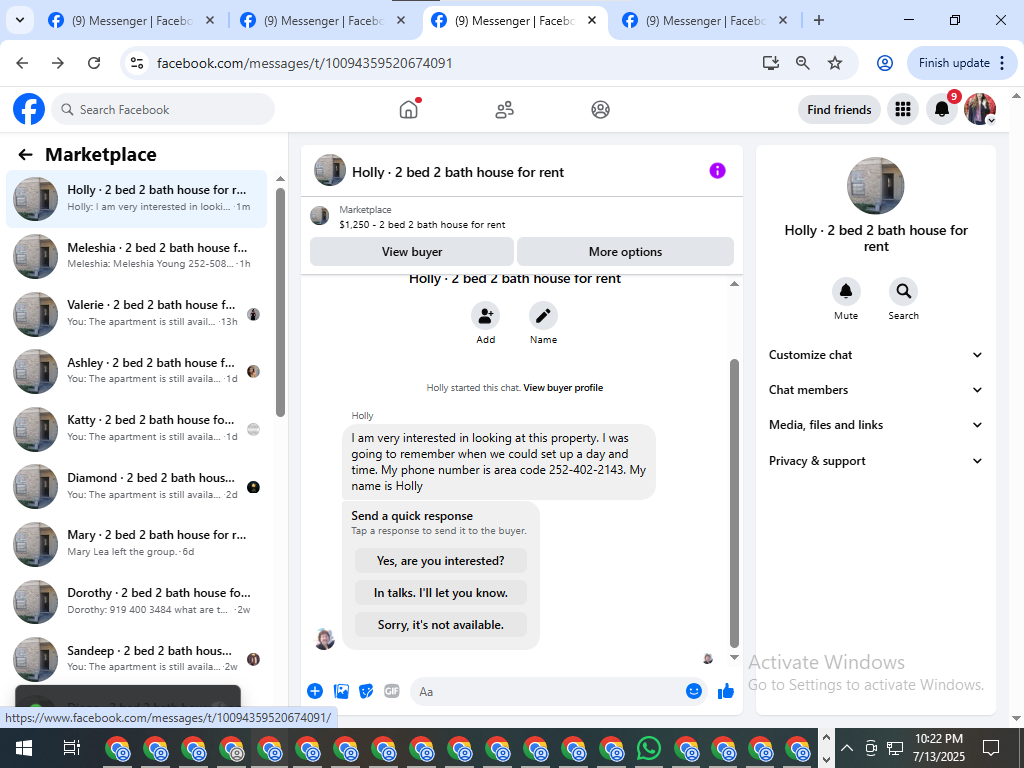Open Dorothy's conversation

pyautogui.click(x=136, y=601)
